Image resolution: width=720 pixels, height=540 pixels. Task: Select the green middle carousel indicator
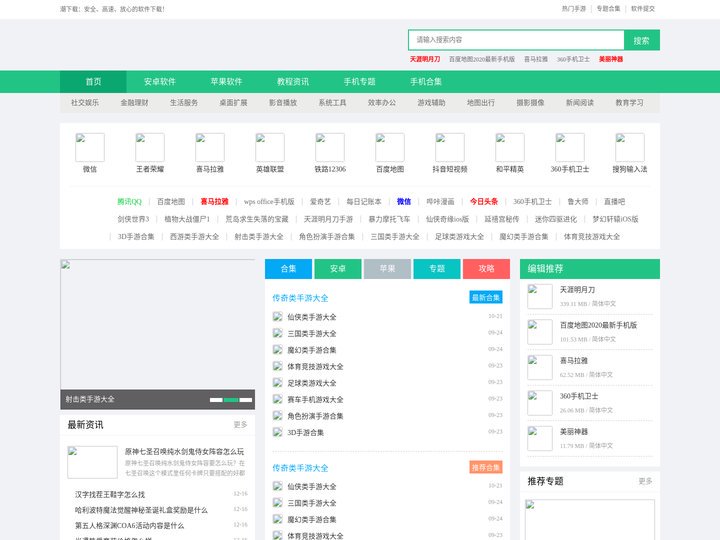[231, 400]
